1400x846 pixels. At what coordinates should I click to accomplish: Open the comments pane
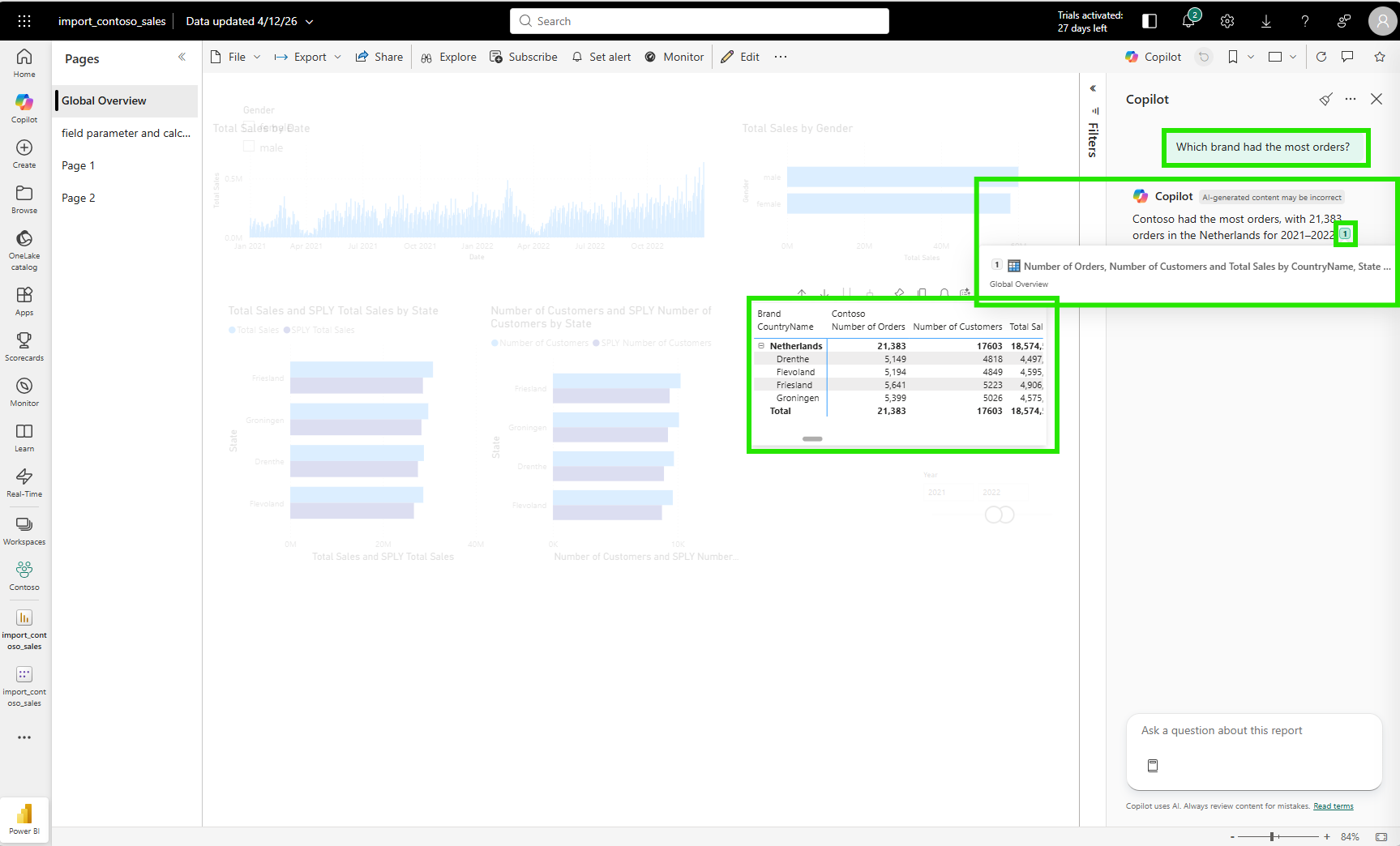click(1347, 57)
